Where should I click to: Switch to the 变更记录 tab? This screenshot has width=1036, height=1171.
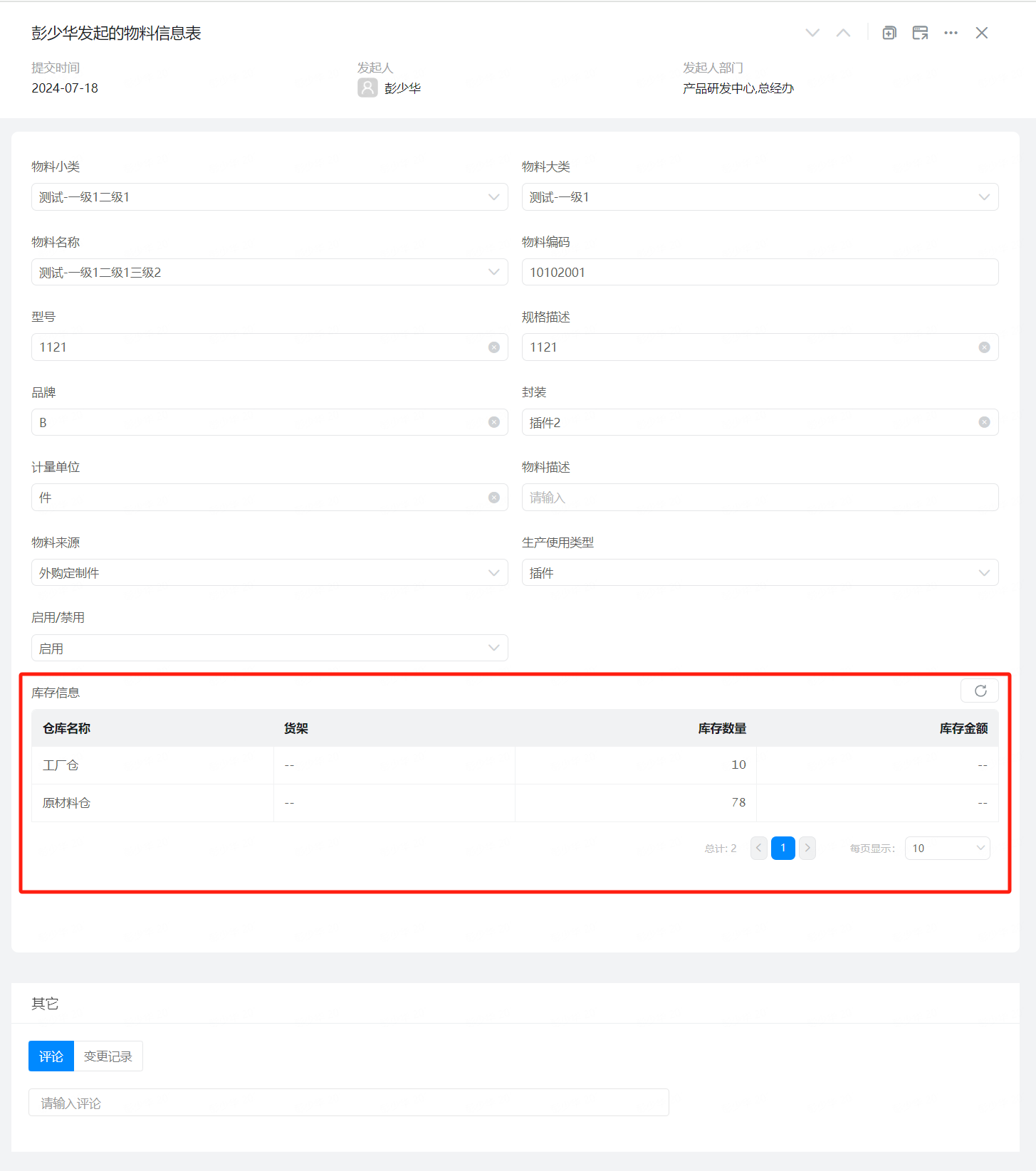pyautogui.click(x=108, y=1056)
